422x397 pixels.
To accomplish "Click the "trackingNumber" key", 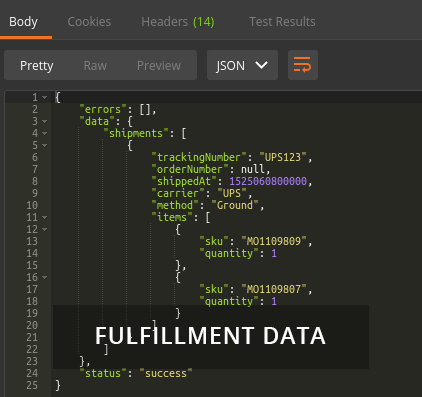I will (199, 157).
